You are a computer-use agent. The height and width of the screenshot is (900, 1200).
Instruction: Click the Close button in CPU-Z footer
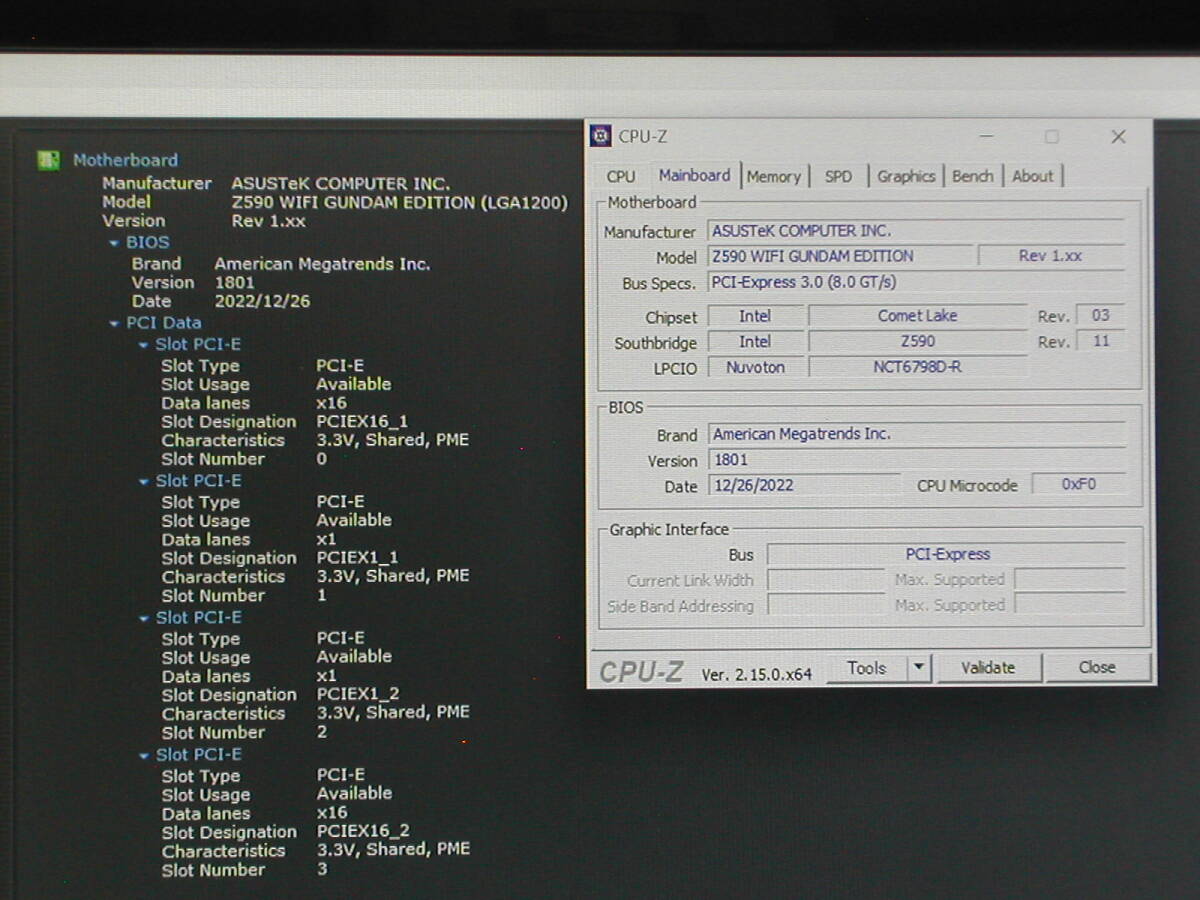(1097, 668)
